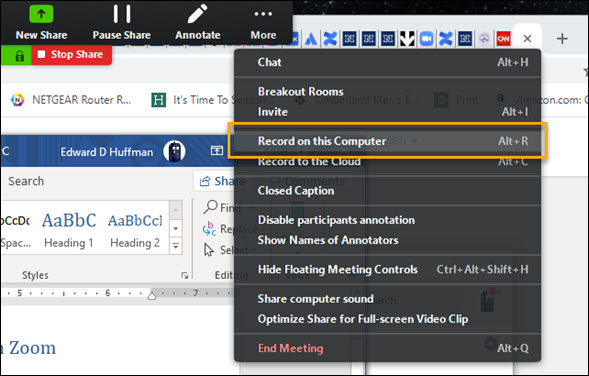This screenshot has height=376, width=589.
Task: Click the NETGEAR bookmark favicon
Action: point(17,100)
